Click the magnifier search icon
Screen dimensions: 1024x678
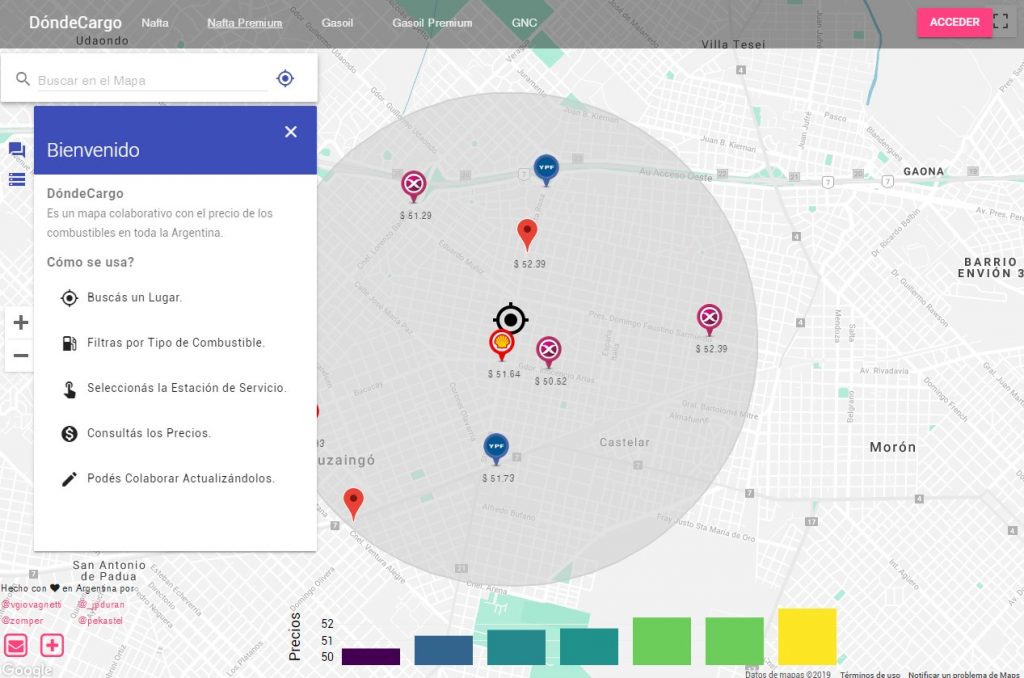[23, 79]
